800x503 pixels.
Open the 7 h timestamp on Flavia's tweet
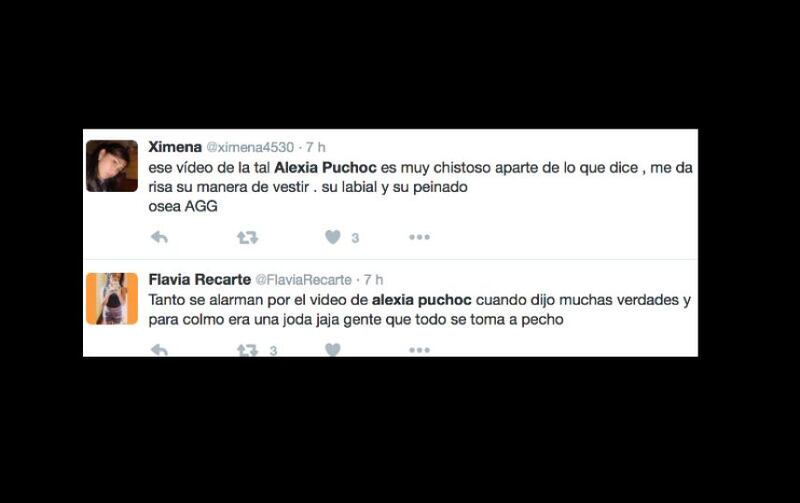[373, 280]
